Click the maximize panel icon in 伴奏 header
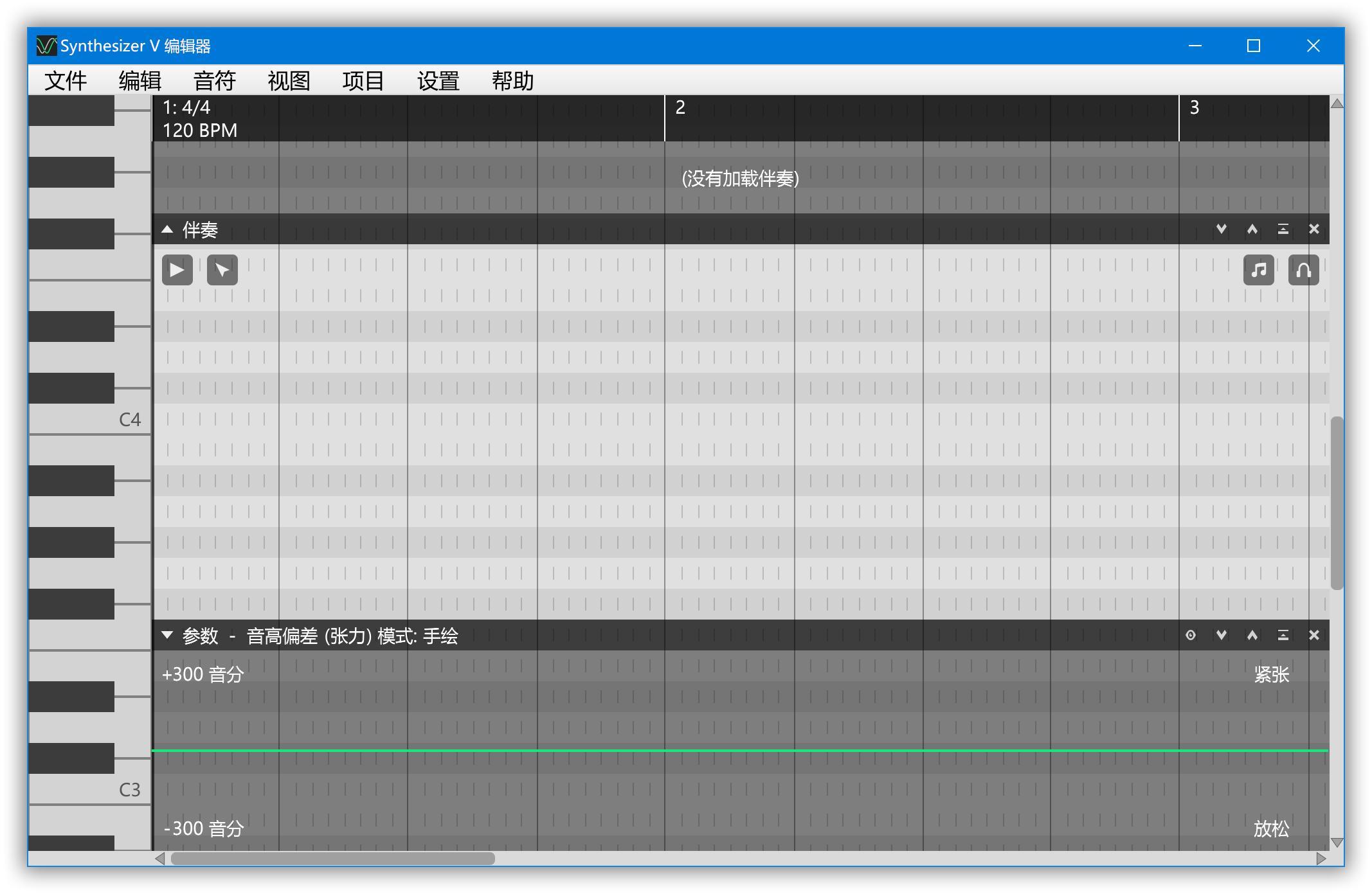 click(x=1283, y=229)
